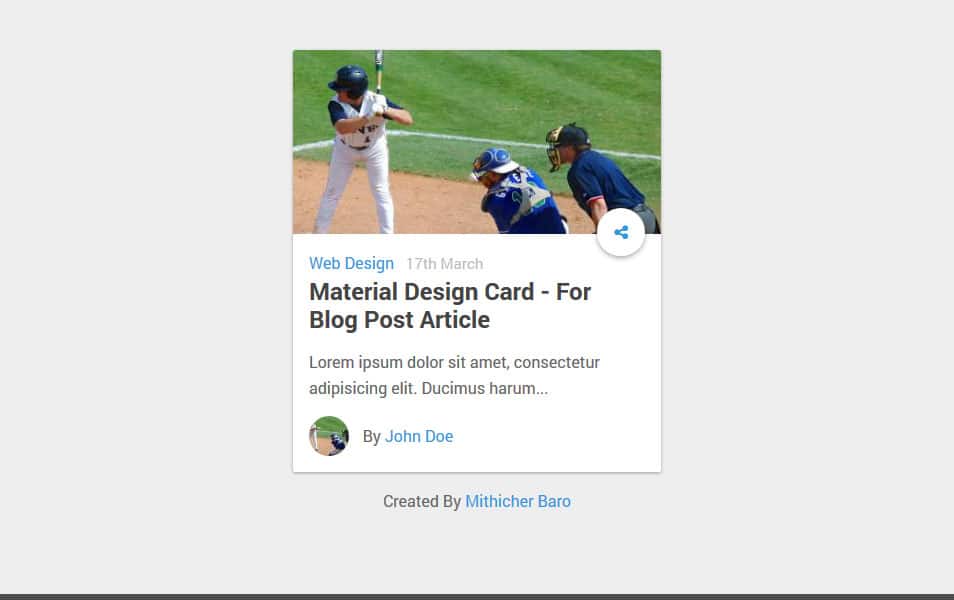Select the By John Doe byline

[x=407, y=436]
